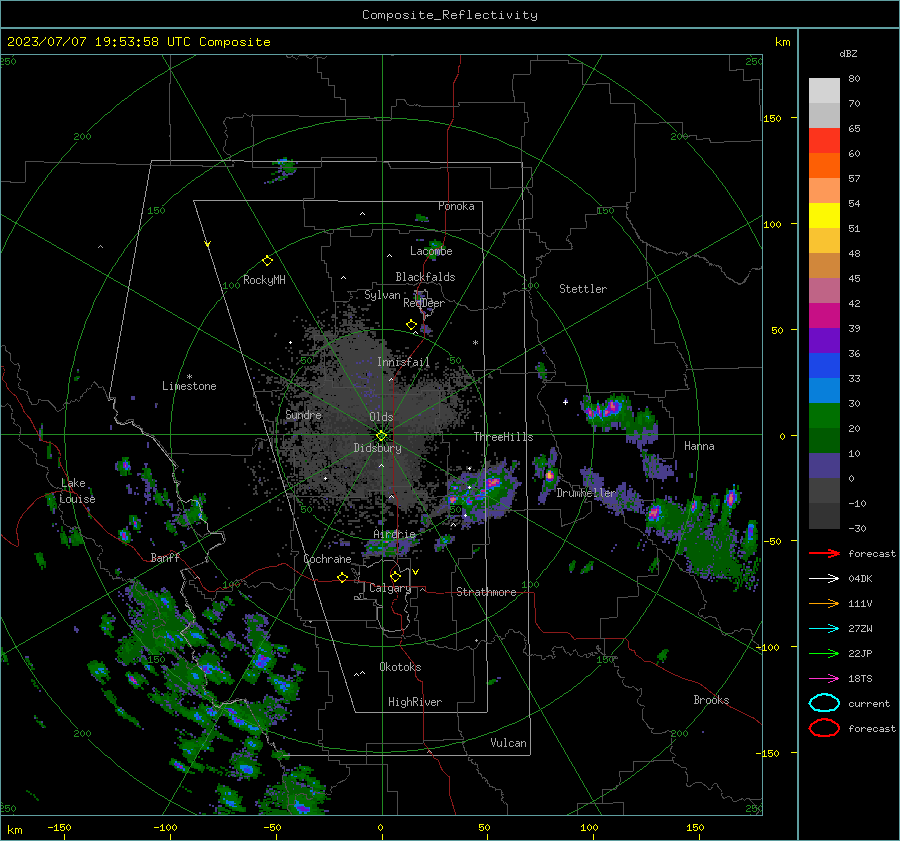Click the Lacombe city label
900x841 pixels.
[x=431, y=251]
